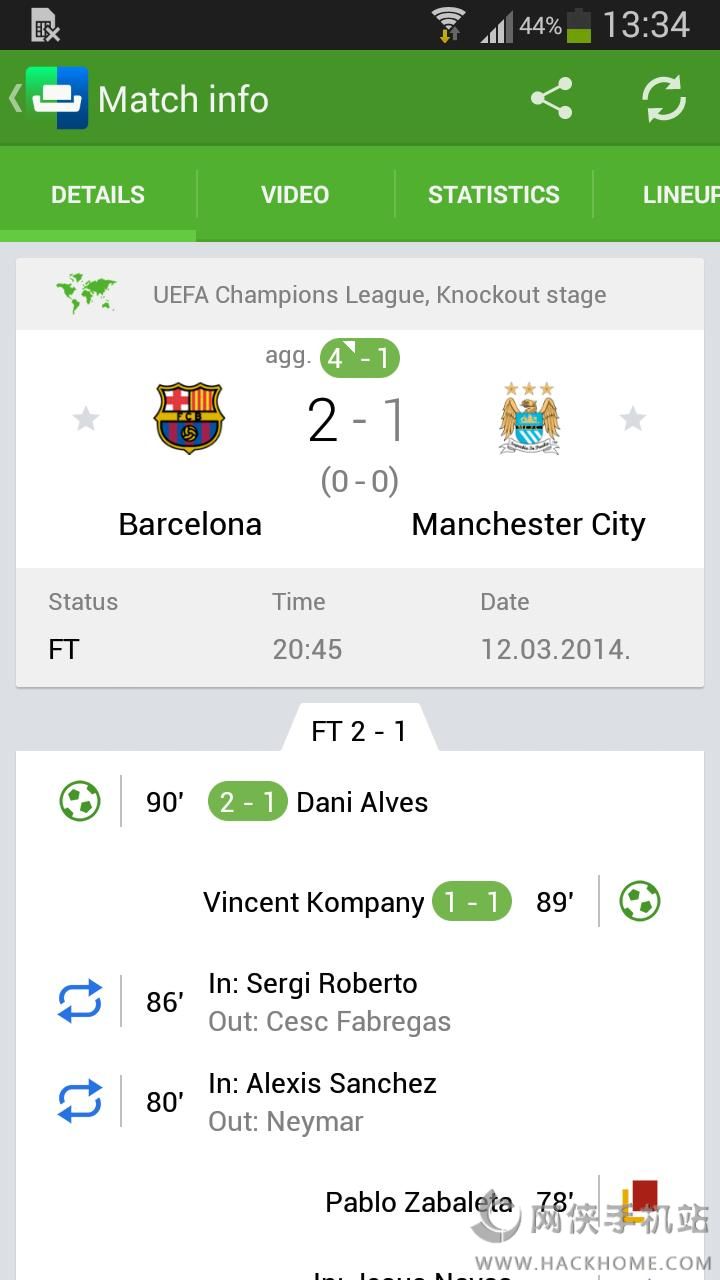The width and height of the screenshot is (720, 1280).
Task: Toggle favorite star for Manchester City
Action: coord(633,418)
